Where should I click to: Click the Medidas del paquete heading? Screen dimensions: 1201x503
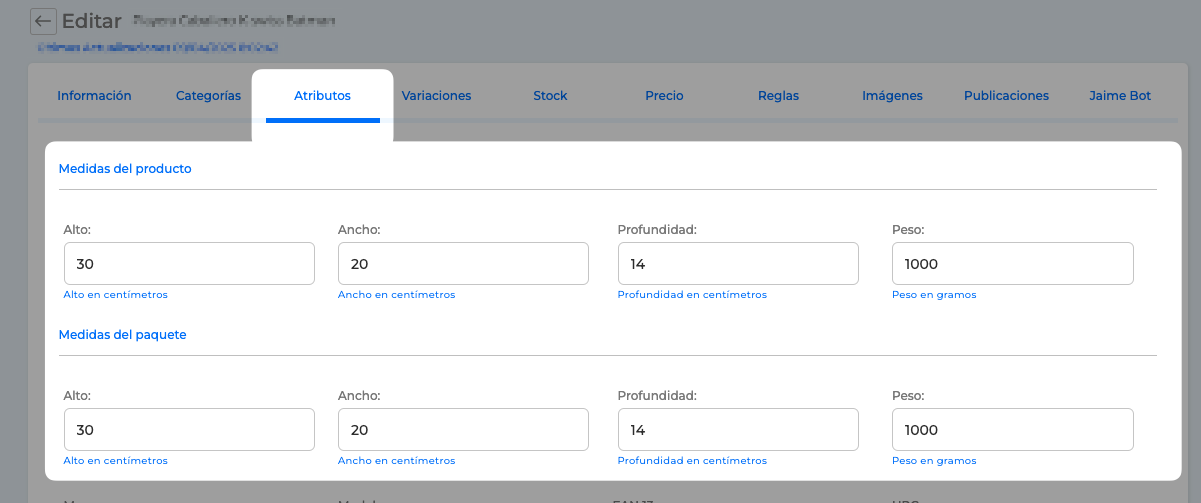pyautogui.click(x=122, y=335)
